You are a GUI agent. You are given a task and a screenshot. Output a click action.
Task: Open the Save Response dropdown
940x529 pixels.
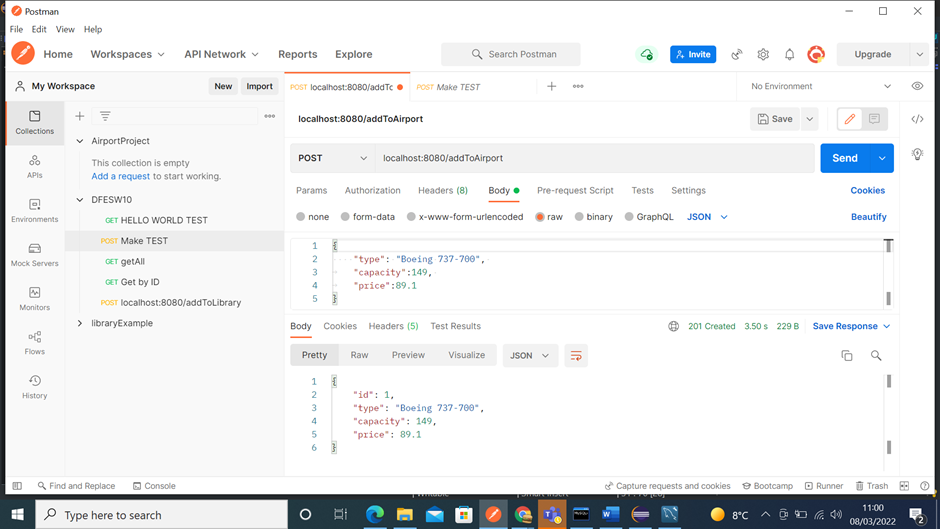pos(851,326)
